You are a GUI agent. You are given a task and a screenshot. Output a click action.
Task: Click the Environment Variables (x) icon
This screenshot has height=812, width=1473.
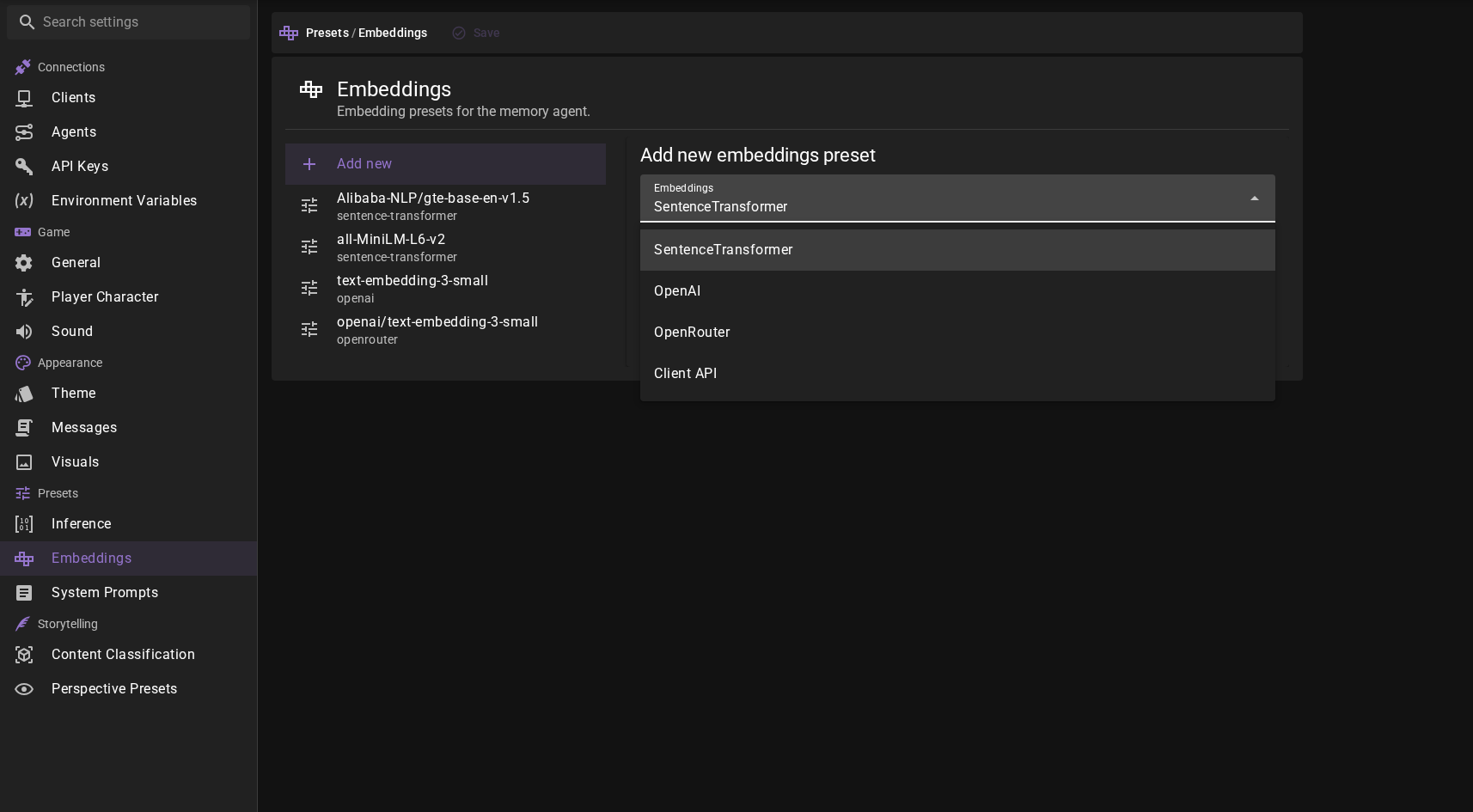tap(24, 201)
